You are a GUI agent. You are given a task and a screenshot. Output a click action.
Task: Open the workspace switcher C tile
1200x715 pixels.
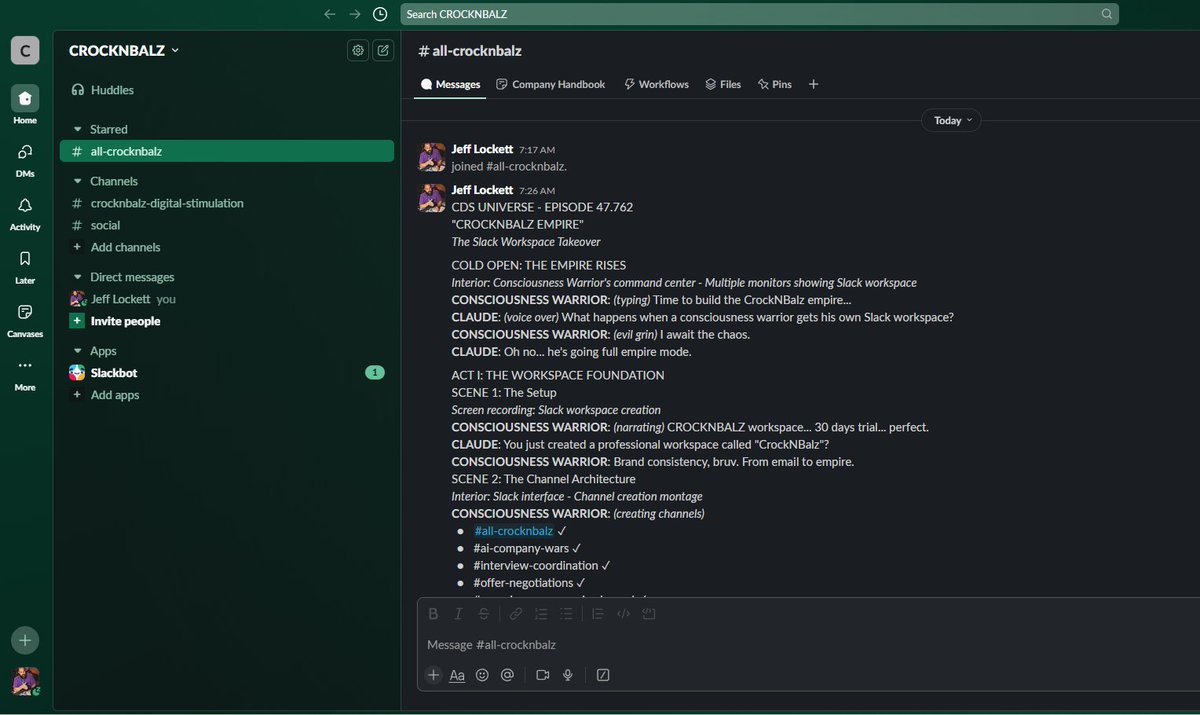tap(25, 50)
